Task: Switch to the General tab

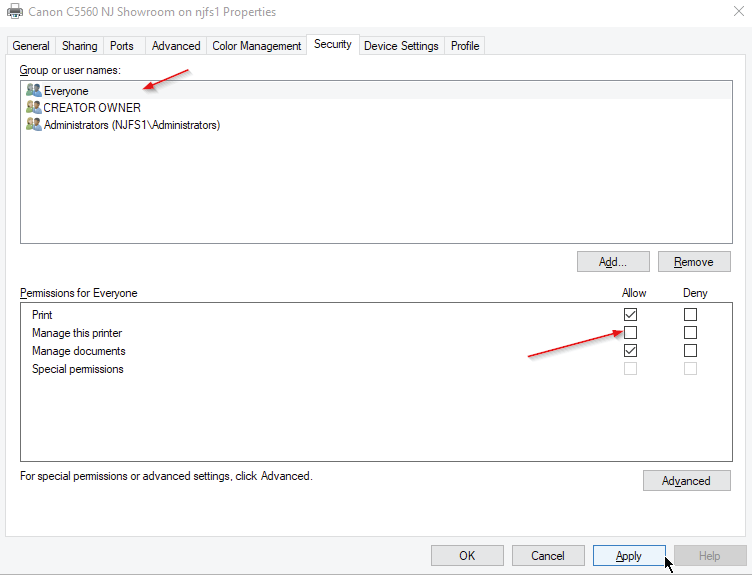Action: (31, 46)
